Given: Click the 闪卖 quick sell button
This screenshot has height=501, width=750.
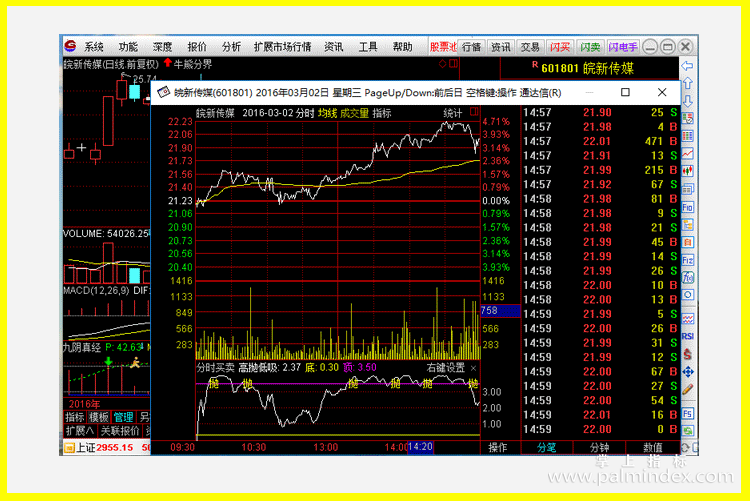Looking at the screenshot, I should pos(590,47).
